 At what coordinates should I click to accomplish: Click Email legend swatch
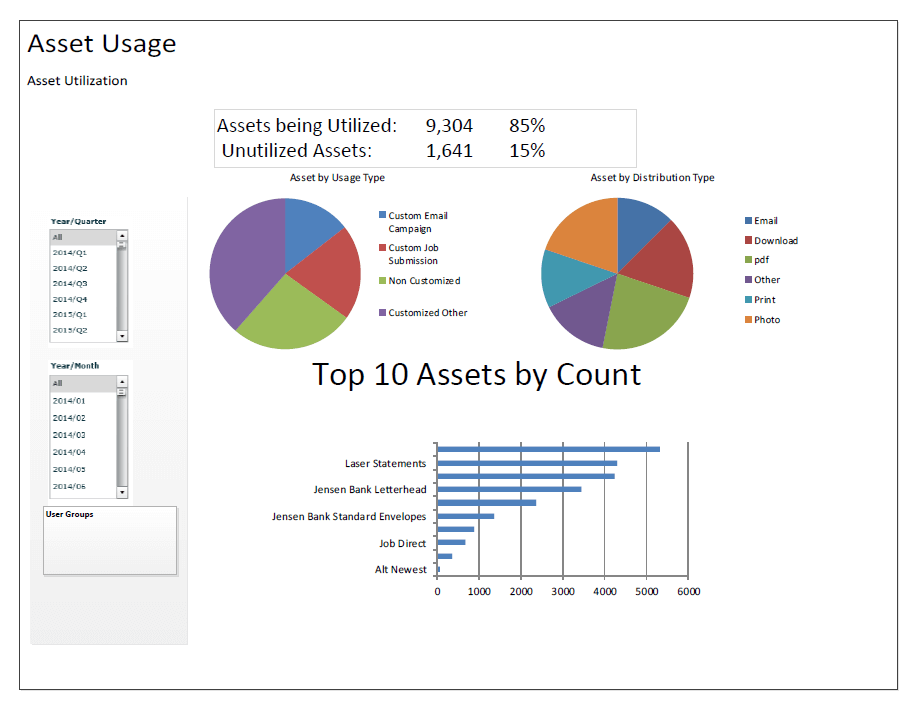point(748,220)
